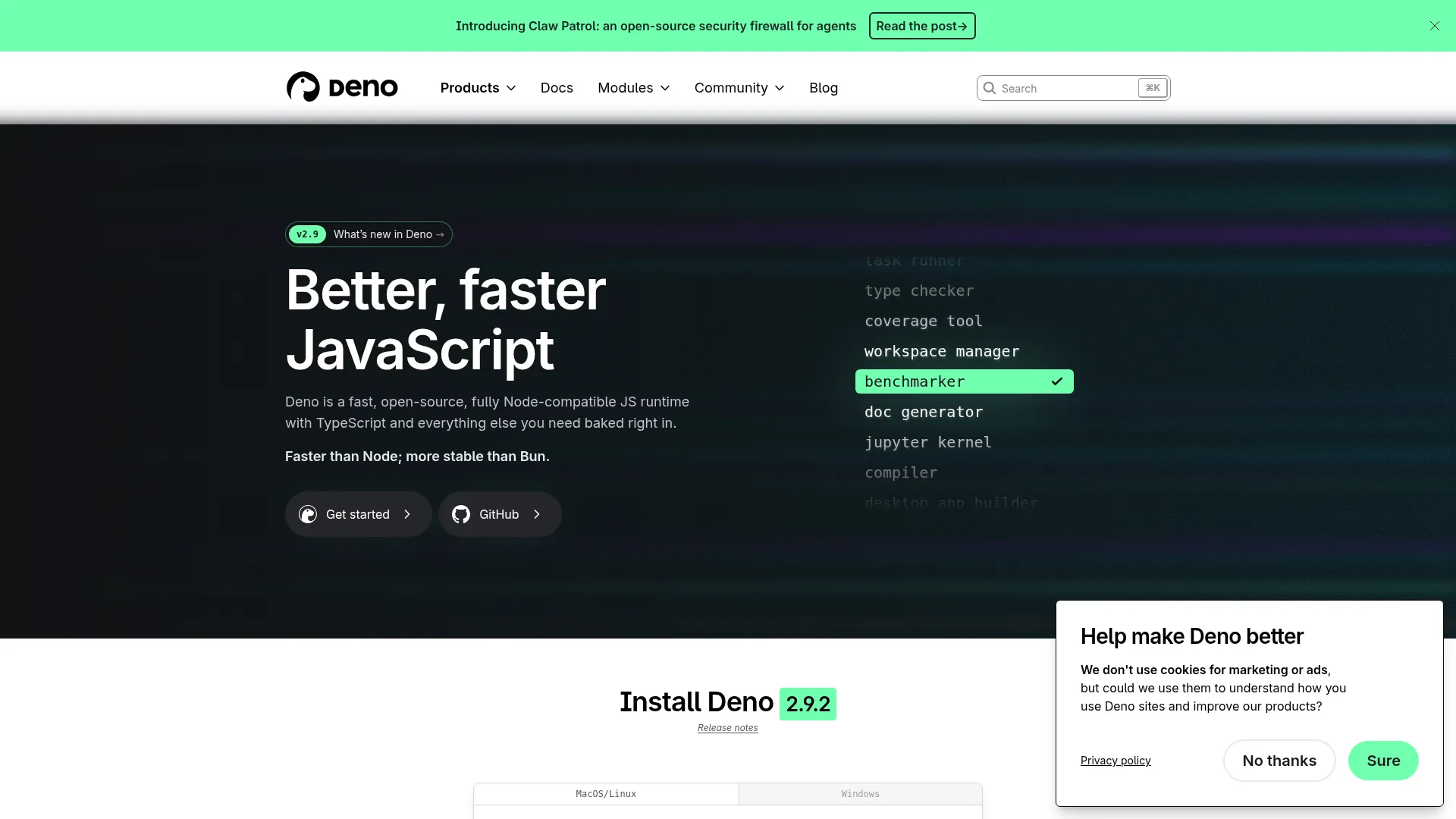Click the Deno logo in the header
This screenshot has width=1456, height=819.
pos(342,87)
